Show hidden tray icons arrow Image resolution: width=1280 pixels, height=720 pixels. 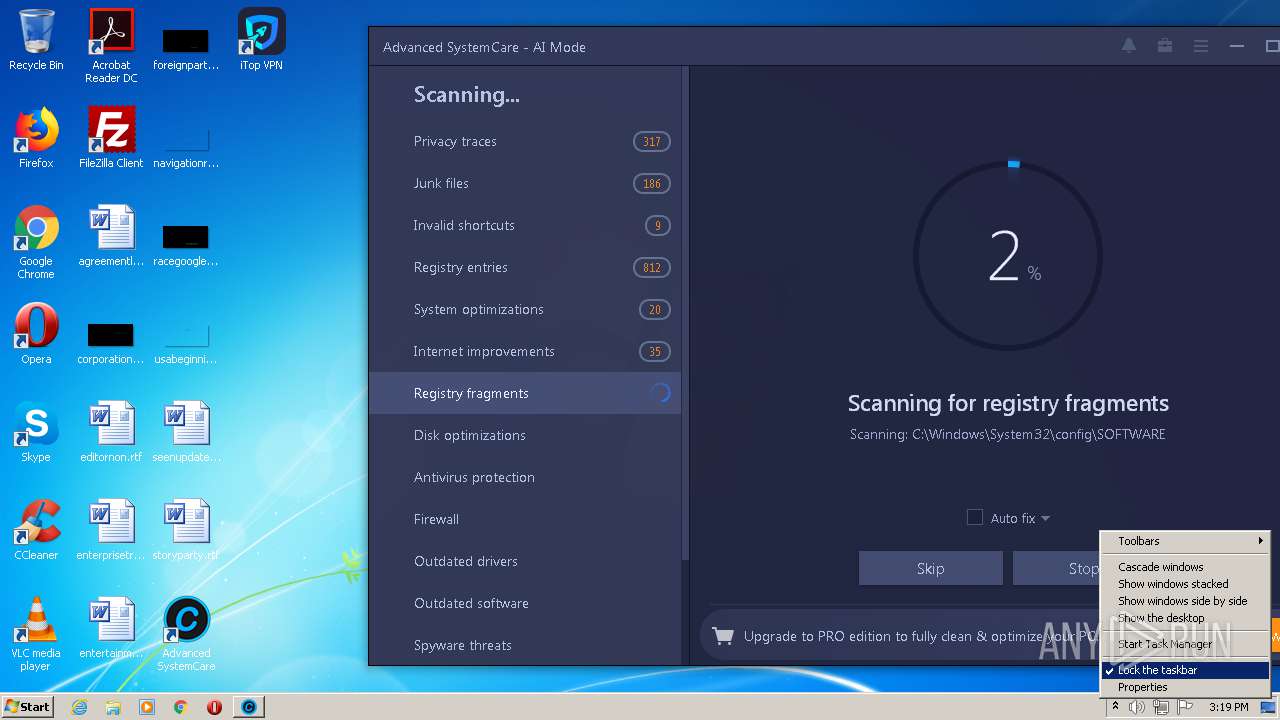click(1115, 707)
